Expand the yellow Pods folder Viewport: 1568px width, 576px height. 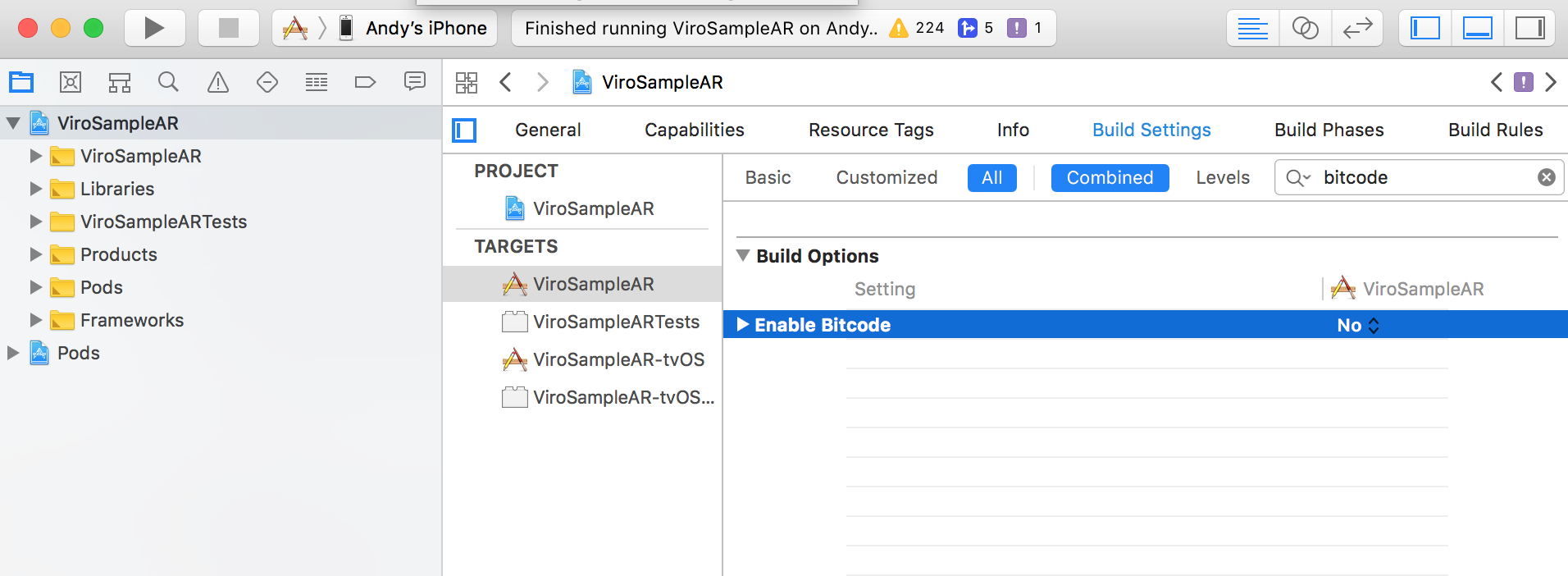tap(35, 287)
